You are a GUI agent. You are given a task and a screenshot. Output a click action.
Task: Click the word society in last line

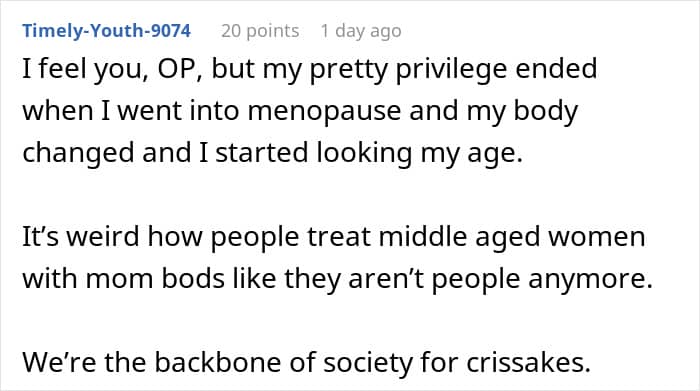click(367, 363)
